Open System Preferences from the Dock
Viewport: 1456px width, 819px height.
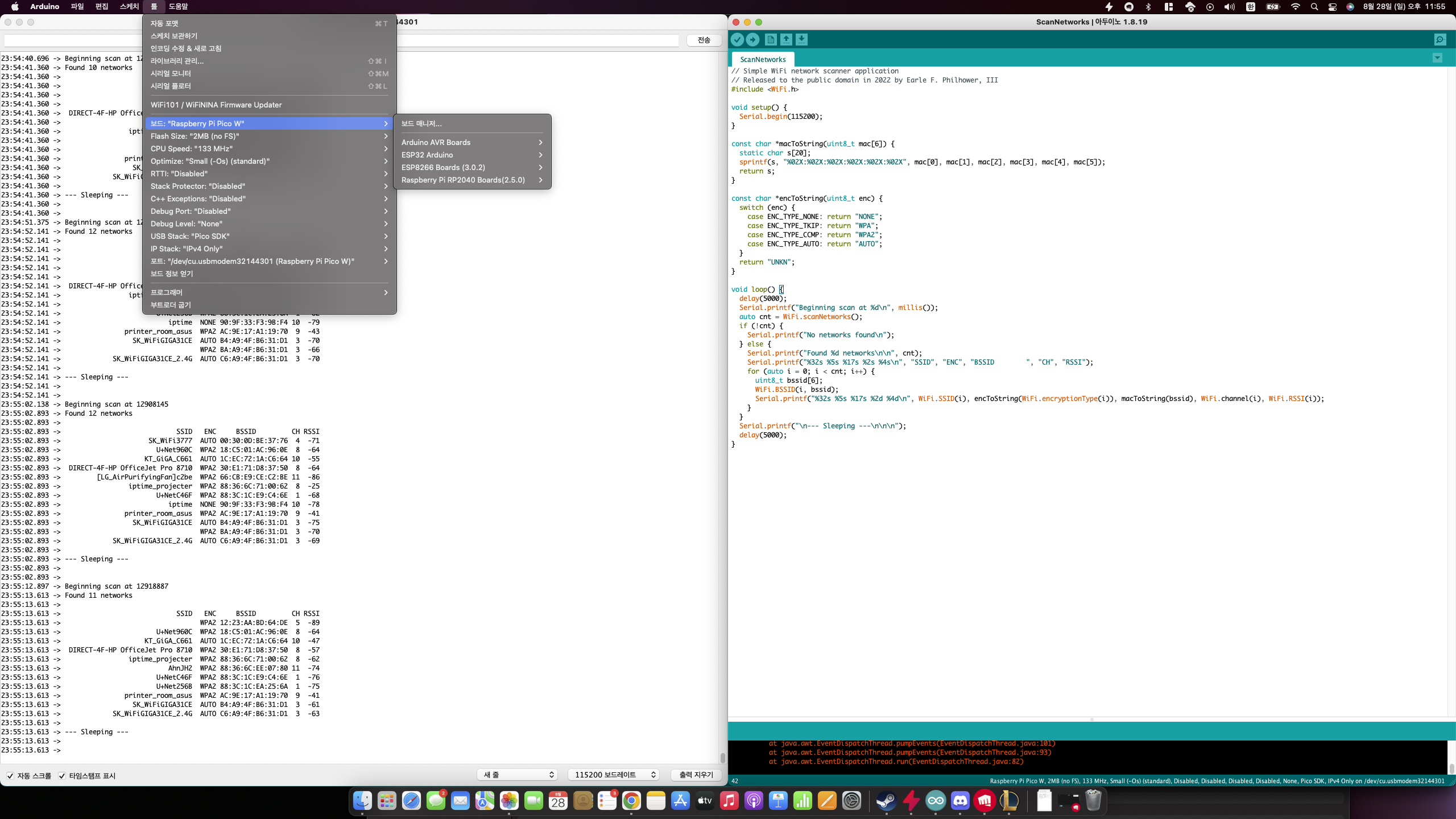pyautogui.click(x=851, y=801)
